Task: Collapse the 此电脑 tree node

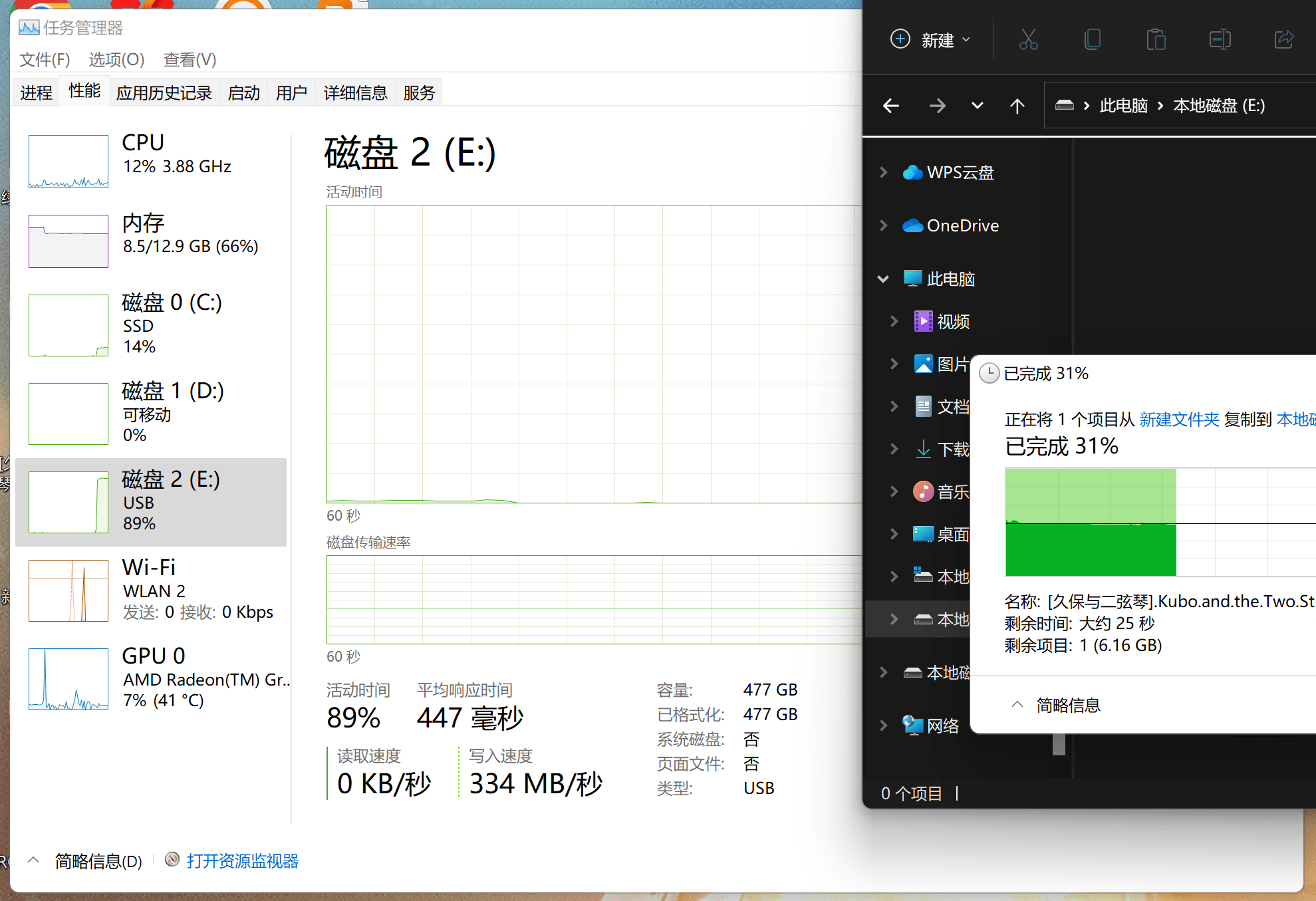Action: (x=883, y=279)
